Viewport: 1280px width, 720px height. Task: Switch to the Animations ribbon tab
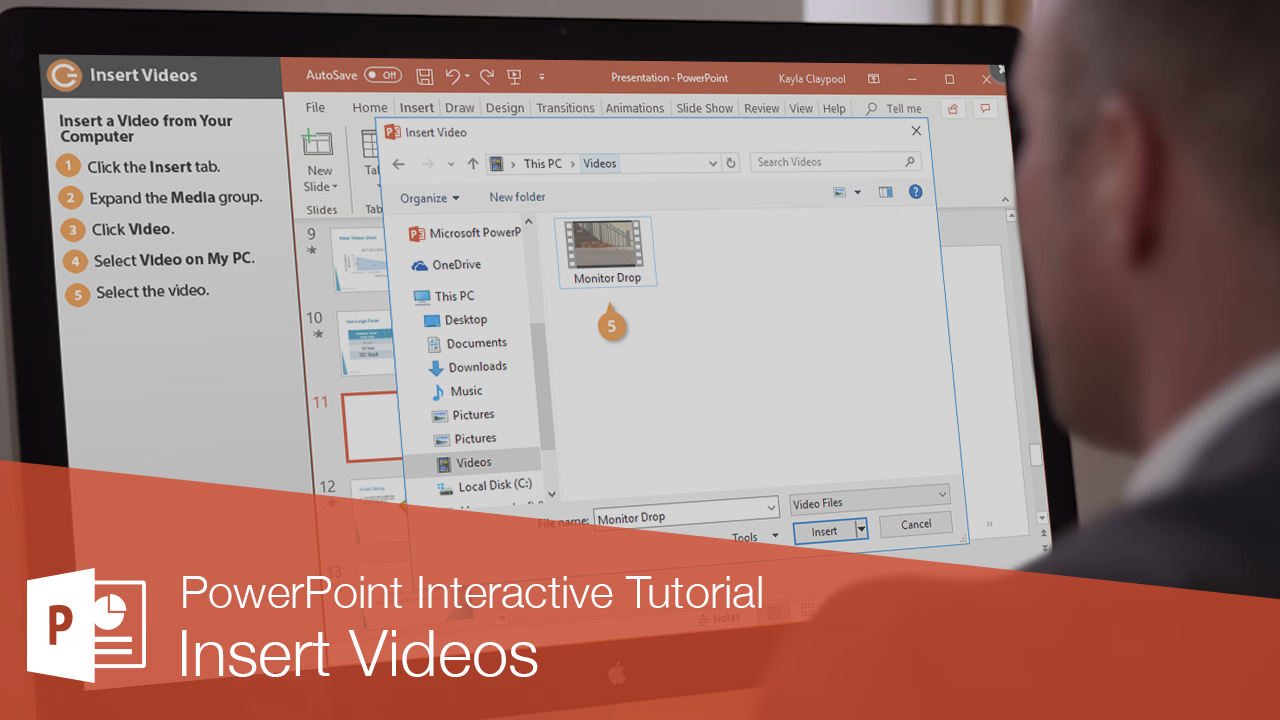pos(634,107)
